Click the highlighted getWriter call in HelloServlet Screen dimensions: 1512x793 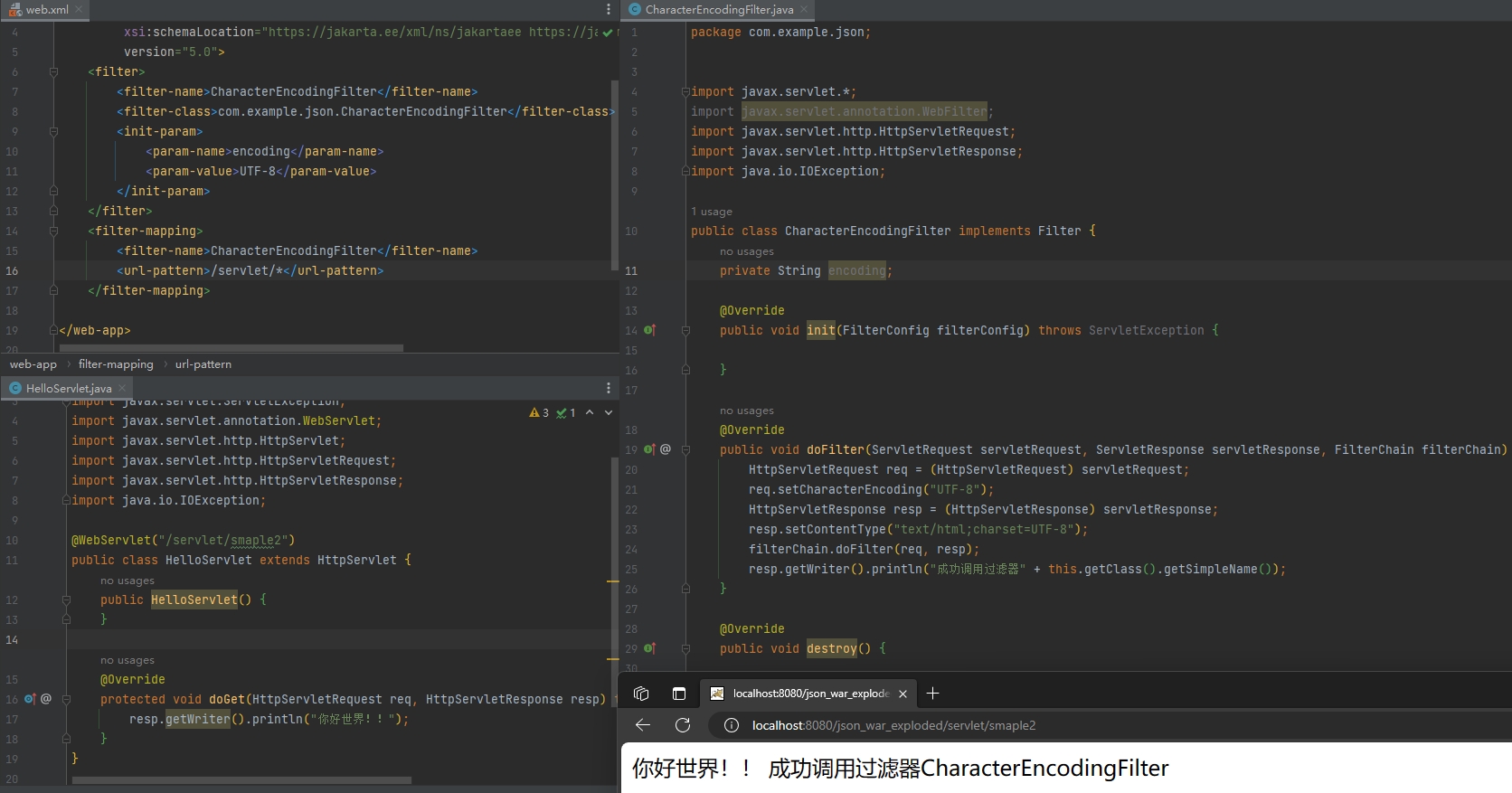click(197, 720)
